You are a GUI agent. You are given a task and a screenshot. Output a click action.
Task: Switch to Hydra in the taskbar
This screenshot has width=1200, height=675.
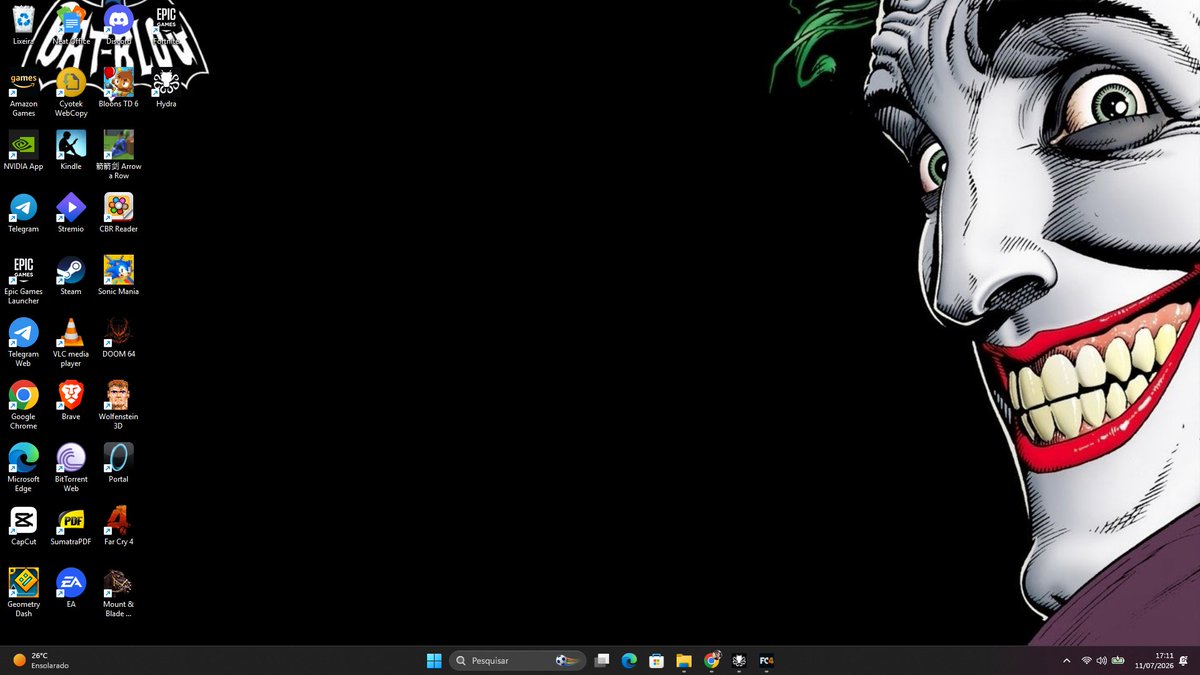(739, 660)
